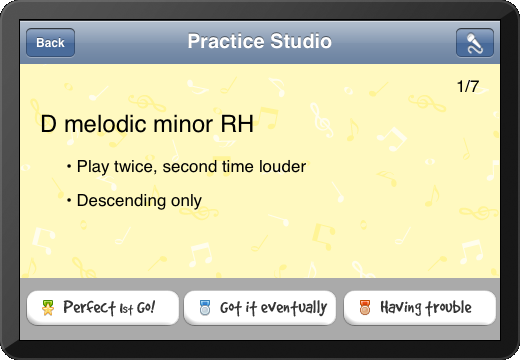Tap the microphone record icon
Image resolution: width=520 pixels, height=360 pixels.
(475, 43)
